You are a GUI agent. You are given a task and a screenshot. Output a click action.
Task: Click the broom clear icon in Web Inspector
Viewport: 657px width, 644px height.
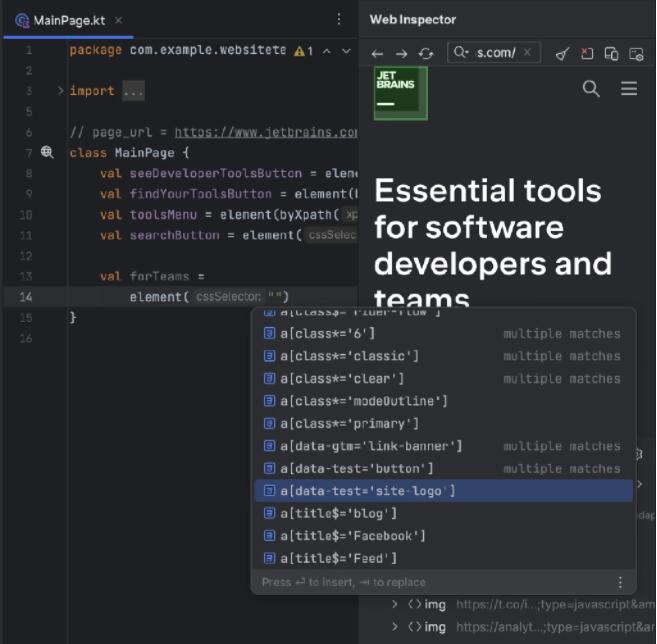click(x=562, y=53)
